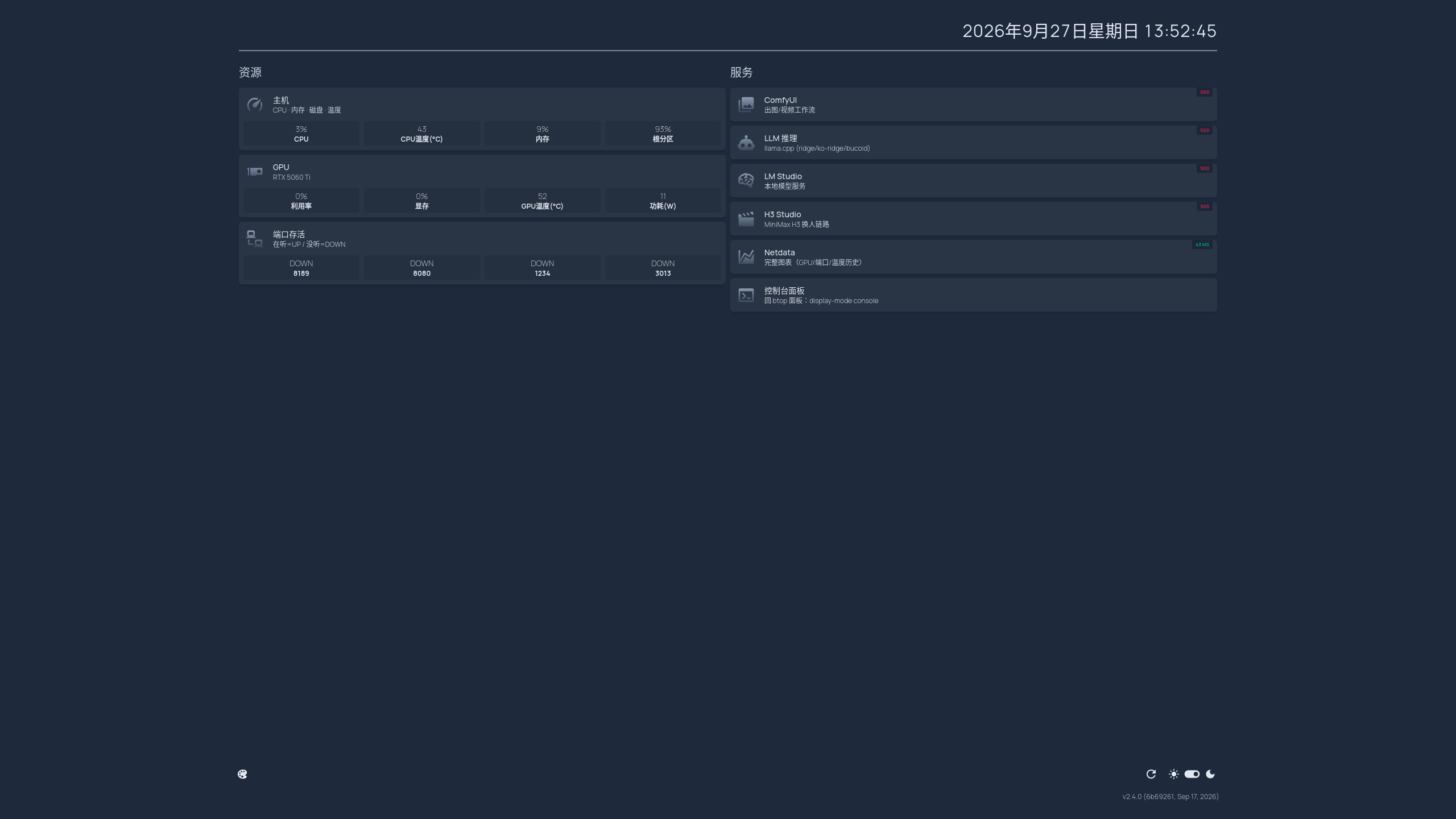
Task: Click the host gauge icon
Action: point(254,105)
